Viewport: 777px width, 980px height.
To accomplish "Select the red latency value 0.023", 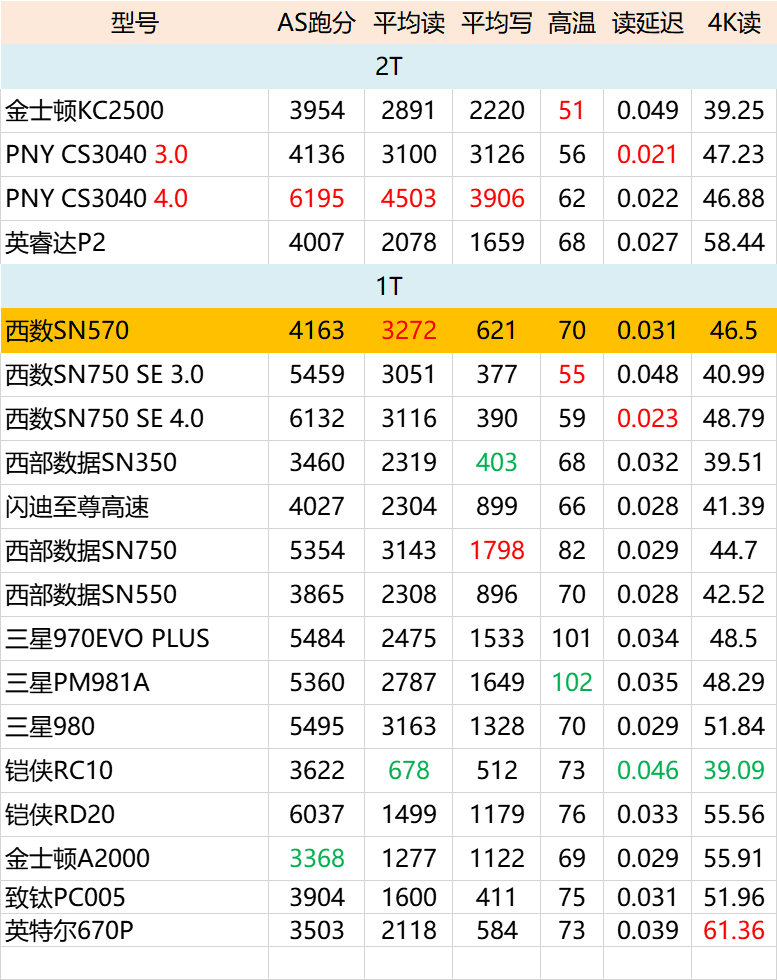I will [x=647, y=418].
